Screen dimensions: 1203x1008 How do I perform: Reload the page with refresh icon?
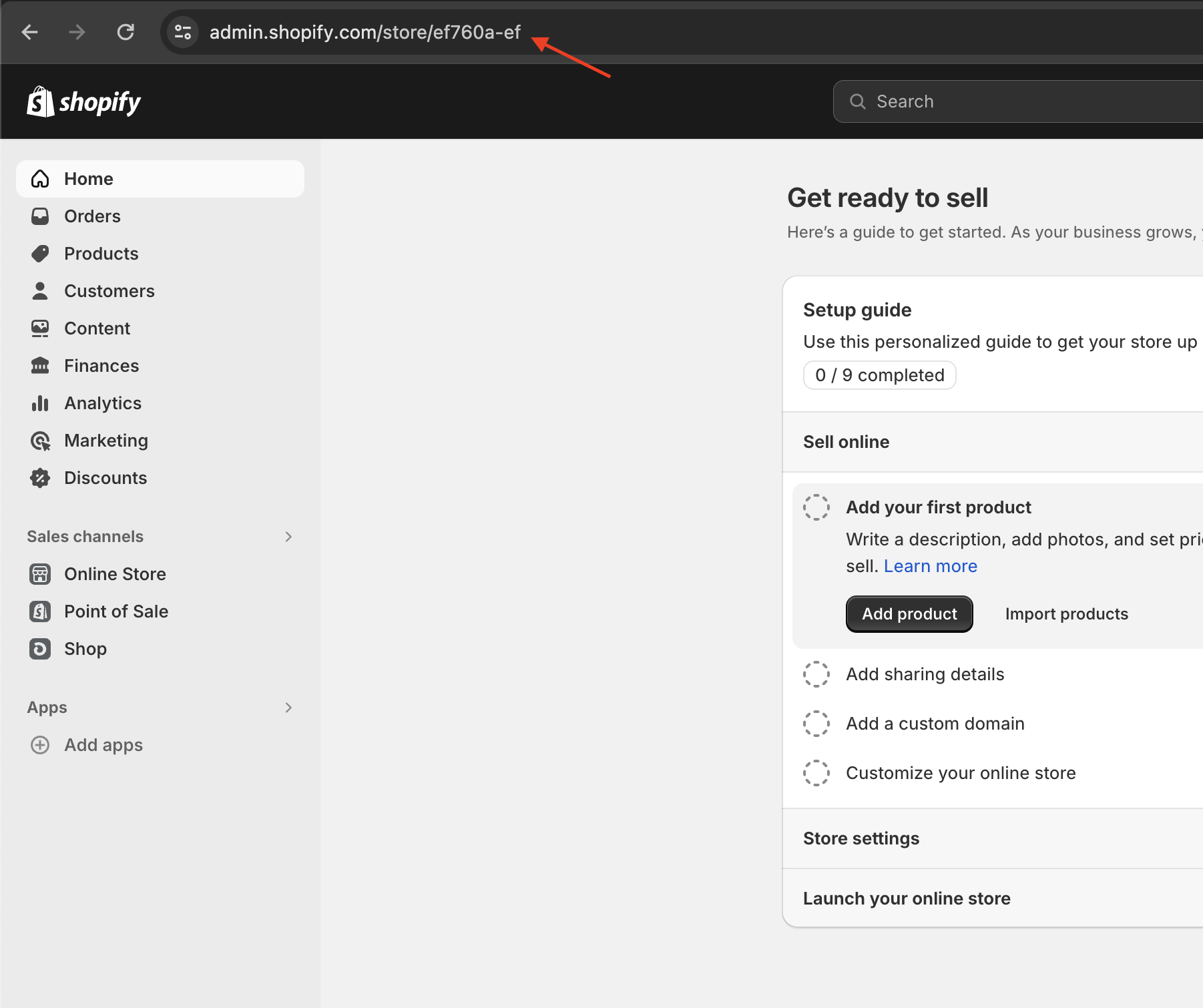coord(126,32)
